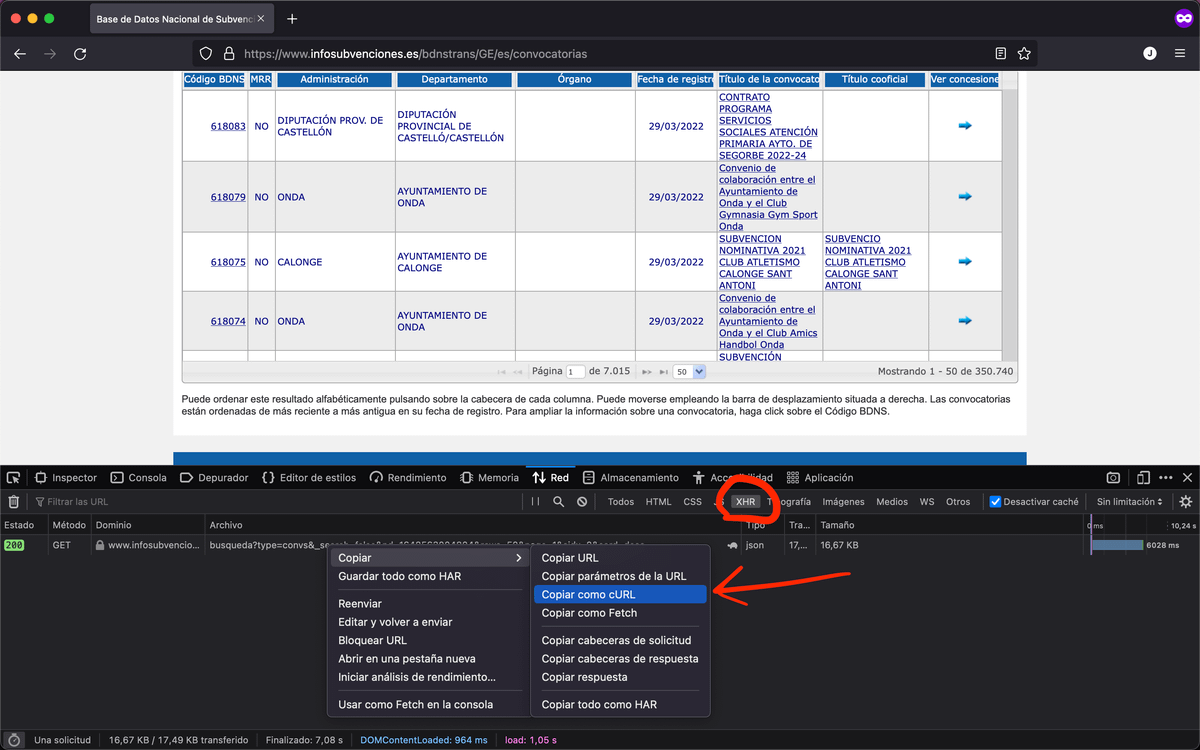
Task: Toggle the Imágenes request filter
Action: (x=843, y=502)
